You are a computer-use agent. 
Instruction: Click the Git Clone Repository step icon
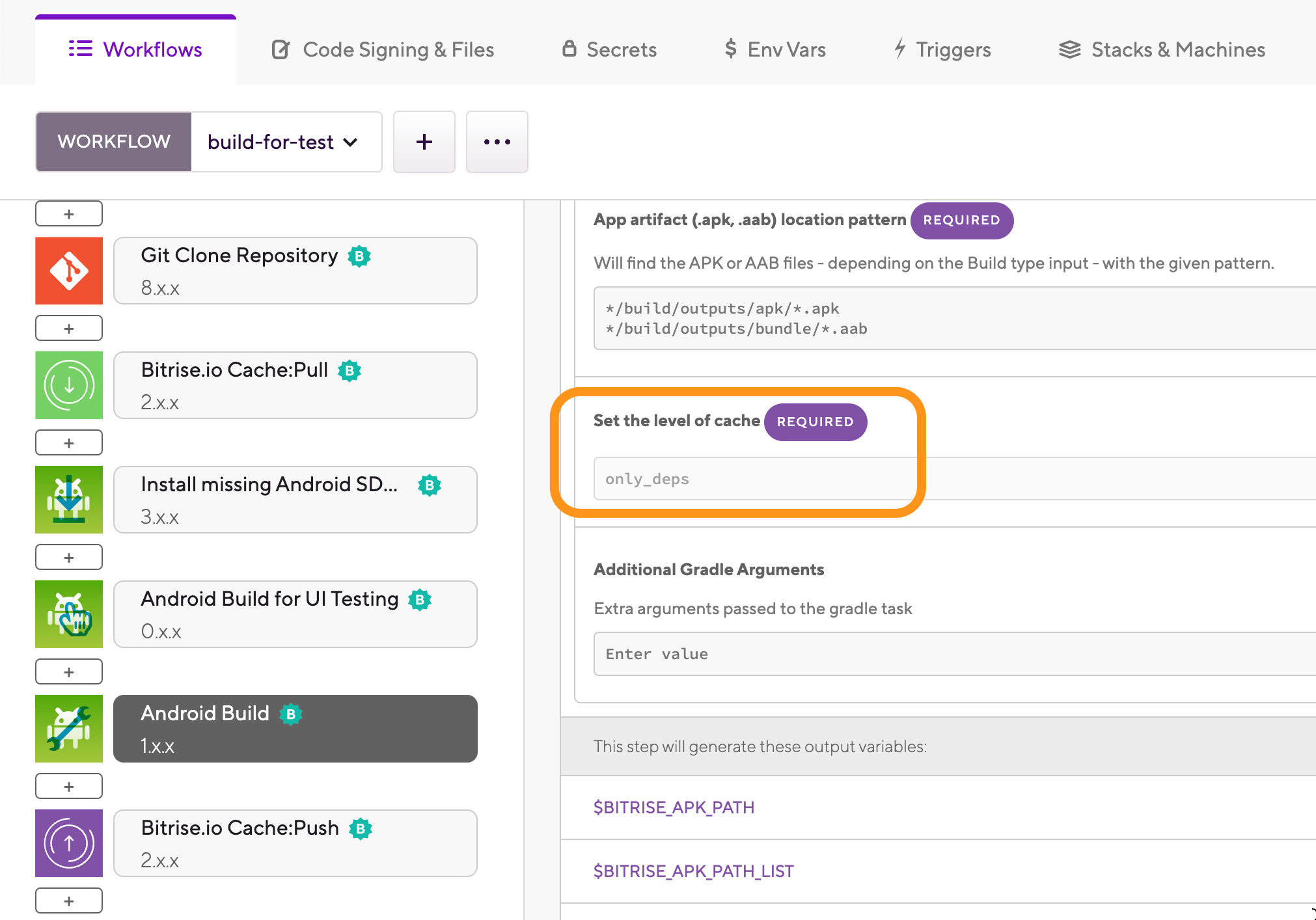point(69,271)
